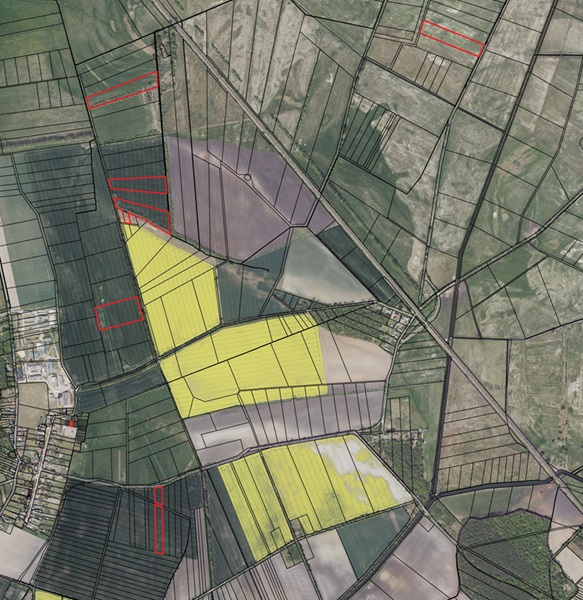Click the small circle marker in the purple field
583x600 pixels.
pyautogui.click(x=247, y=177)
